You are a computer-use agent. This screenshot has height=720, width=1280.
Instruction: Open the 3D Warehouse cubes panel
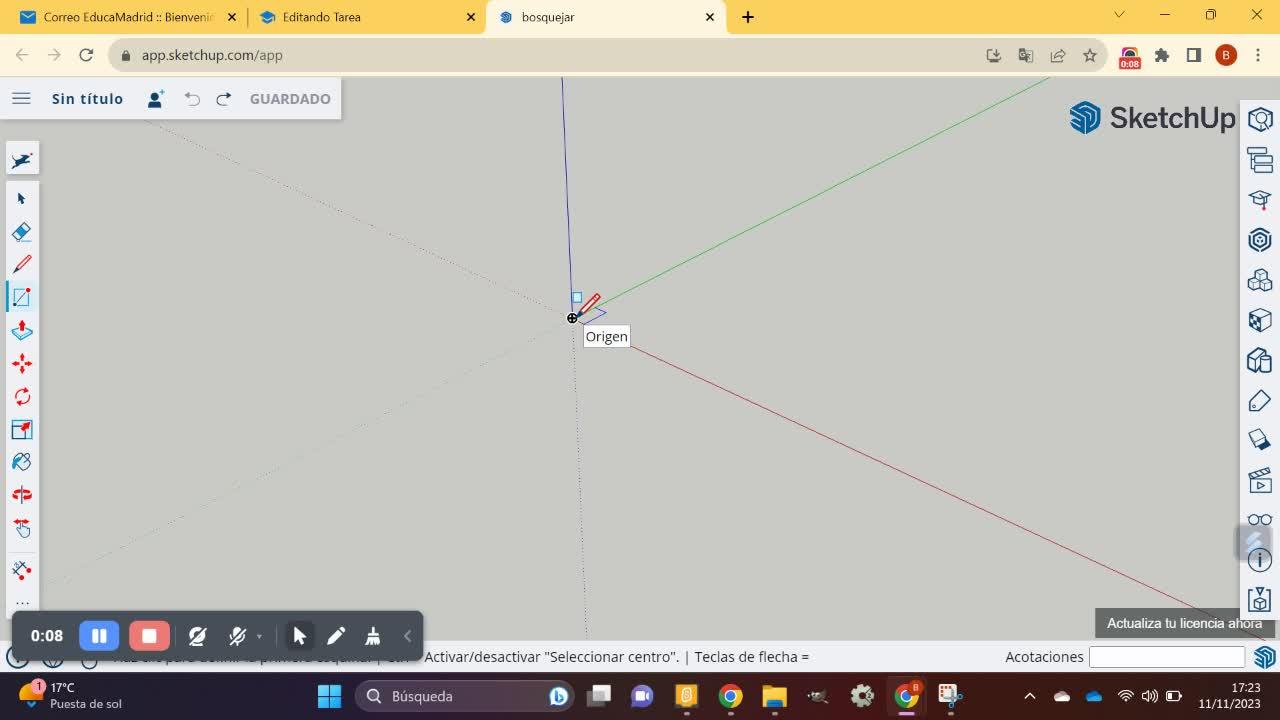(x=1260, y=279)
